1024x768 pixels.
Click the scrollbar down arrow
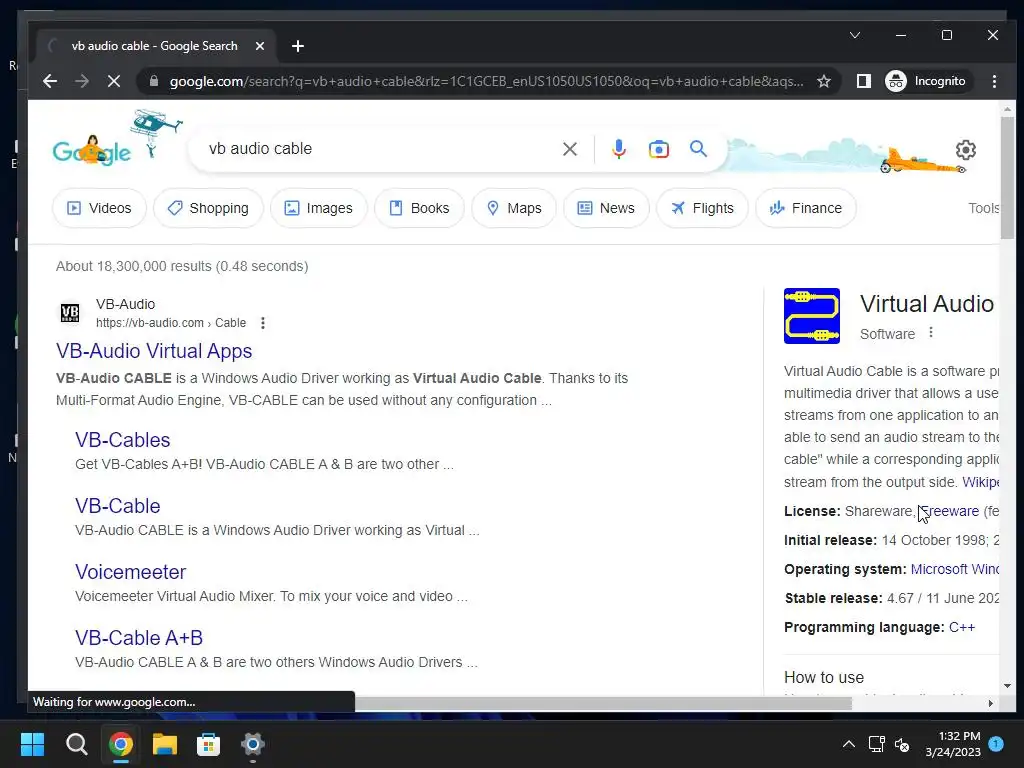(x=1007, y=686)
